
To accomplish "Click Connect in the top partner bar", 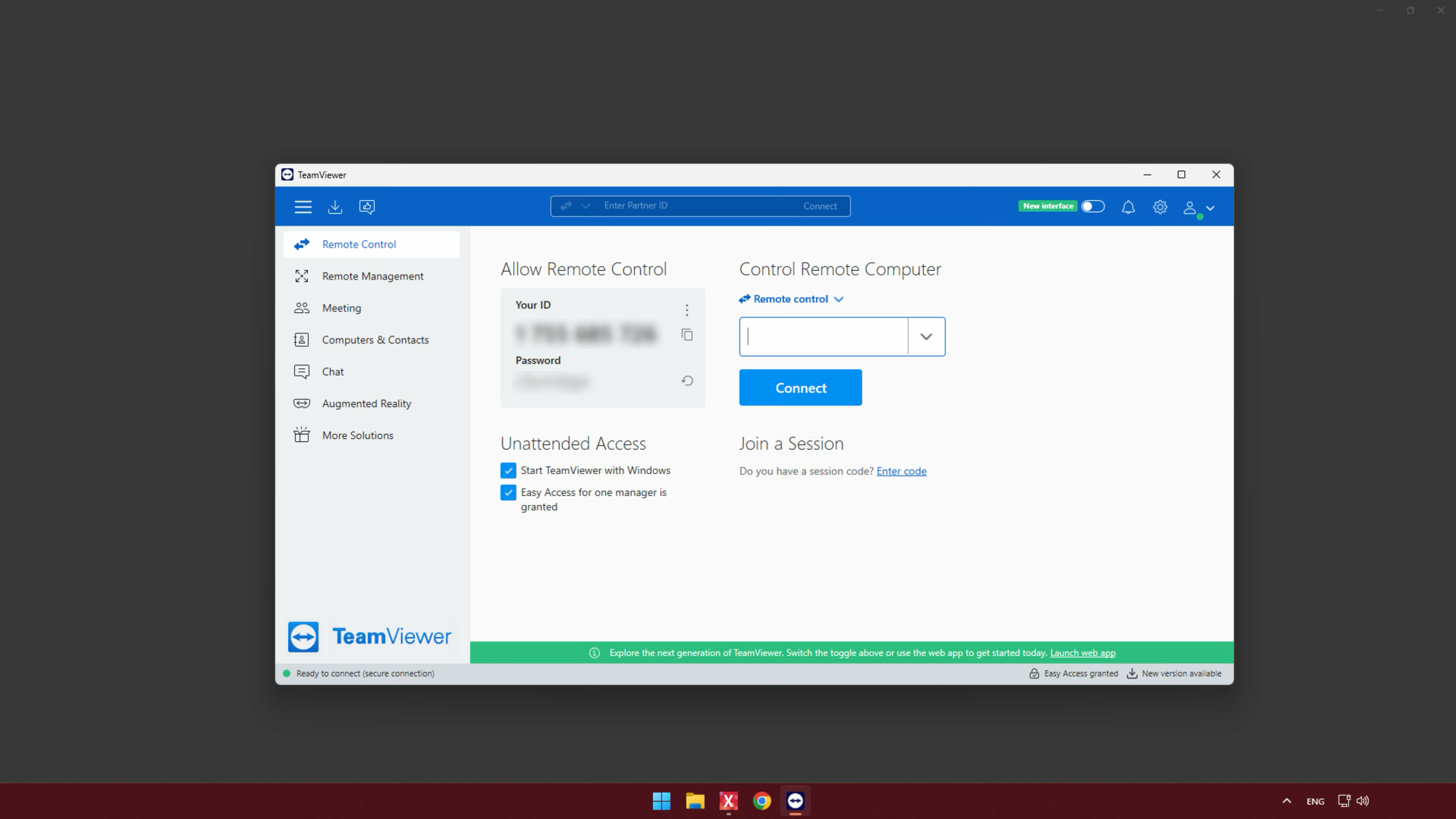I will point(820,206).
